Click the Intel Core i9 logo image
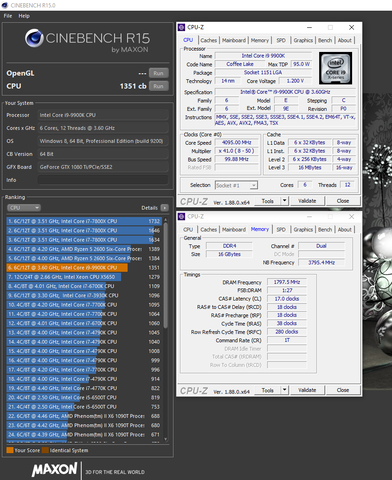392x480 pixels. [335, 68]
